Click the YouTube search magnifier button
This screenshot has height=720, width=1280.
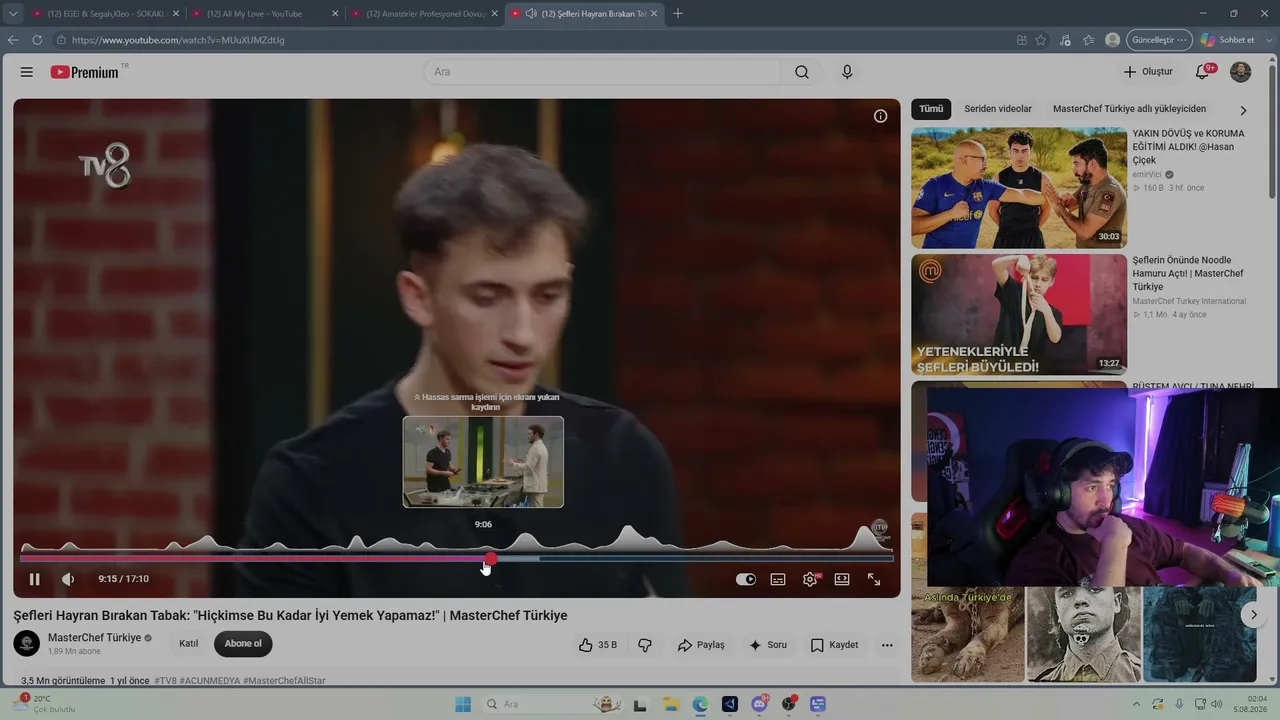802,72
